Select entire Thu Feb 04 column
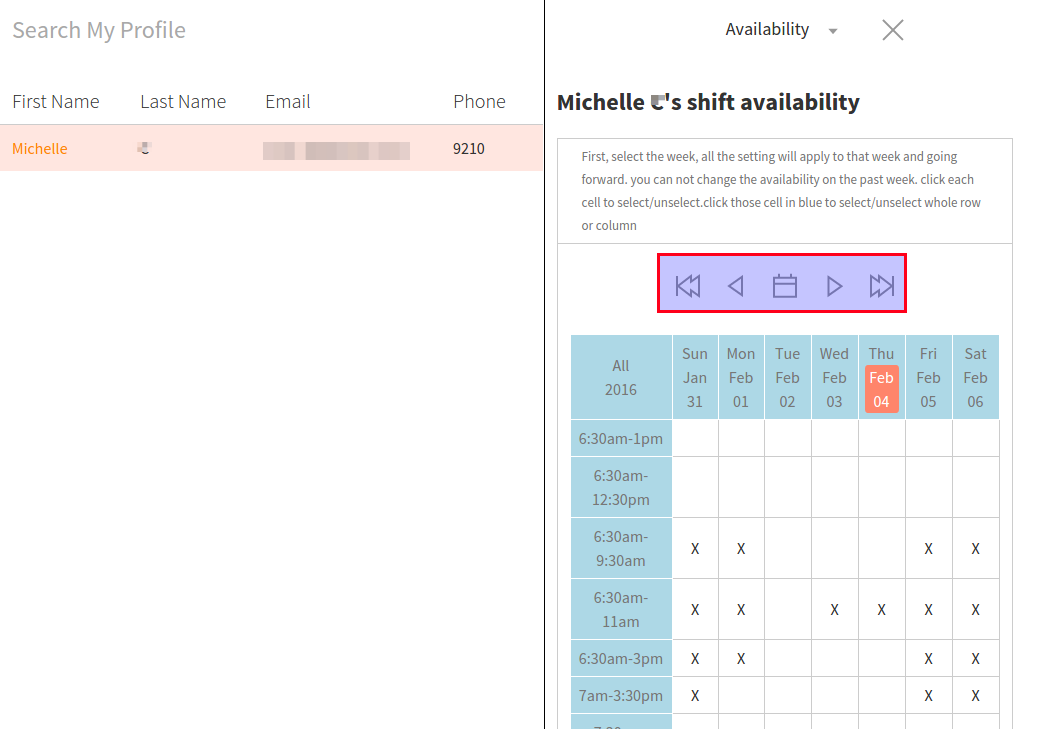 881,378
